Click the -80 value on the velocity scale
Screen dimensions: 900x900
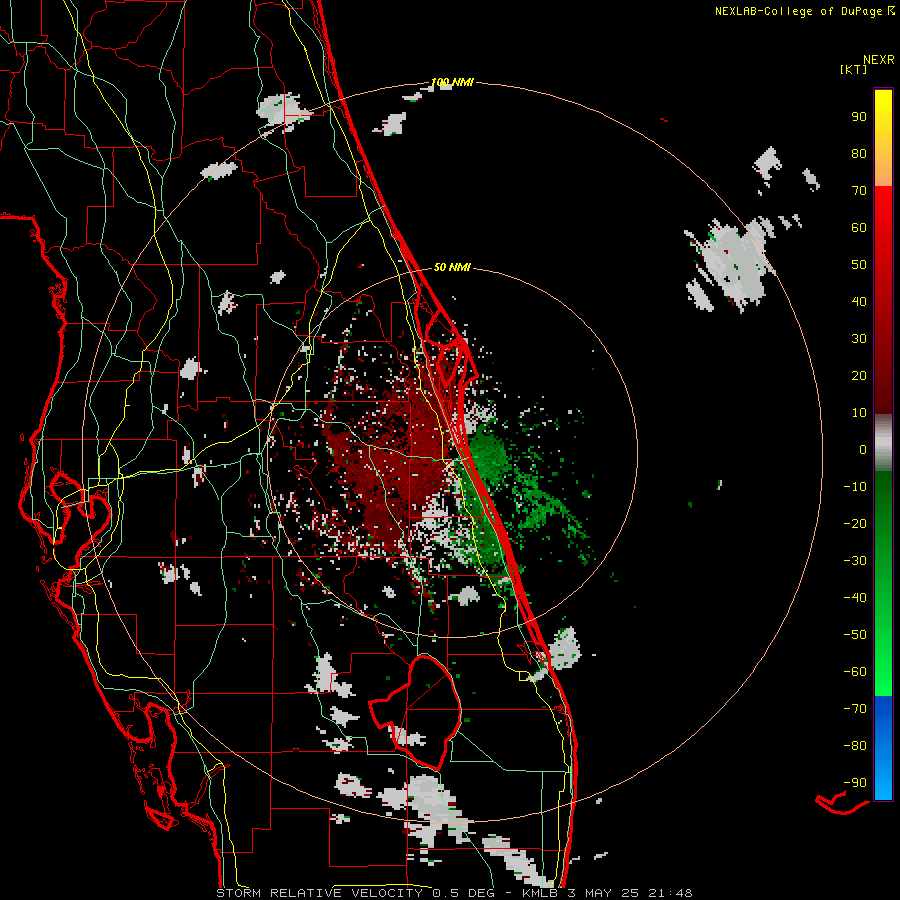[x=855, y=746]
